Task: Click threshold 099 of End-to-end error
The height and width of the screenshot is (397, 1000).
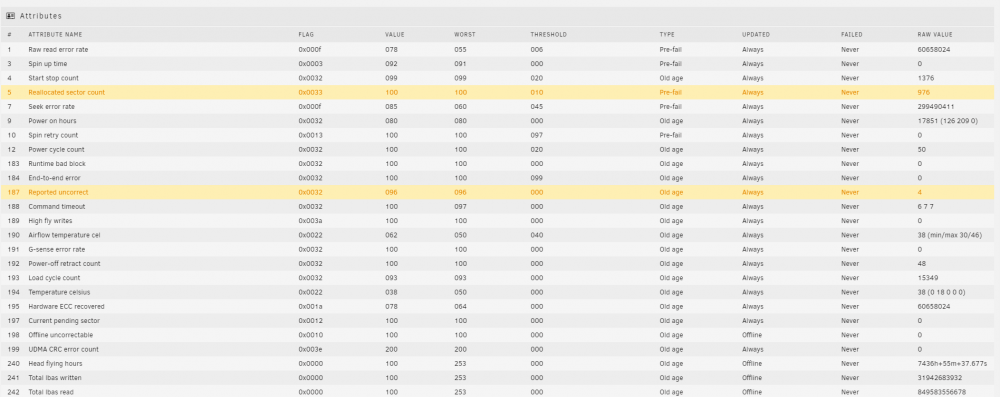Action: tap(536, 177)
